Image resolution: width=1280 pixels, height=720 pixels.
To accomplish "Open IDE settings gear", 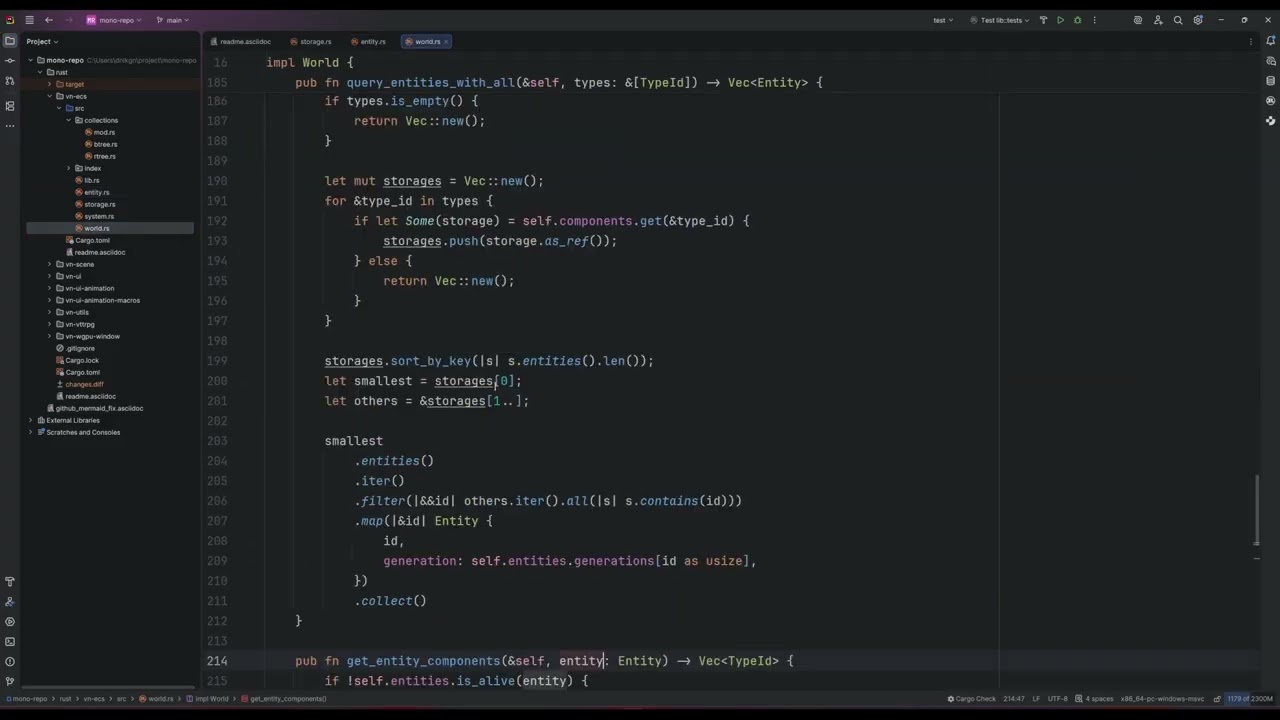I will coord(1198,20).
